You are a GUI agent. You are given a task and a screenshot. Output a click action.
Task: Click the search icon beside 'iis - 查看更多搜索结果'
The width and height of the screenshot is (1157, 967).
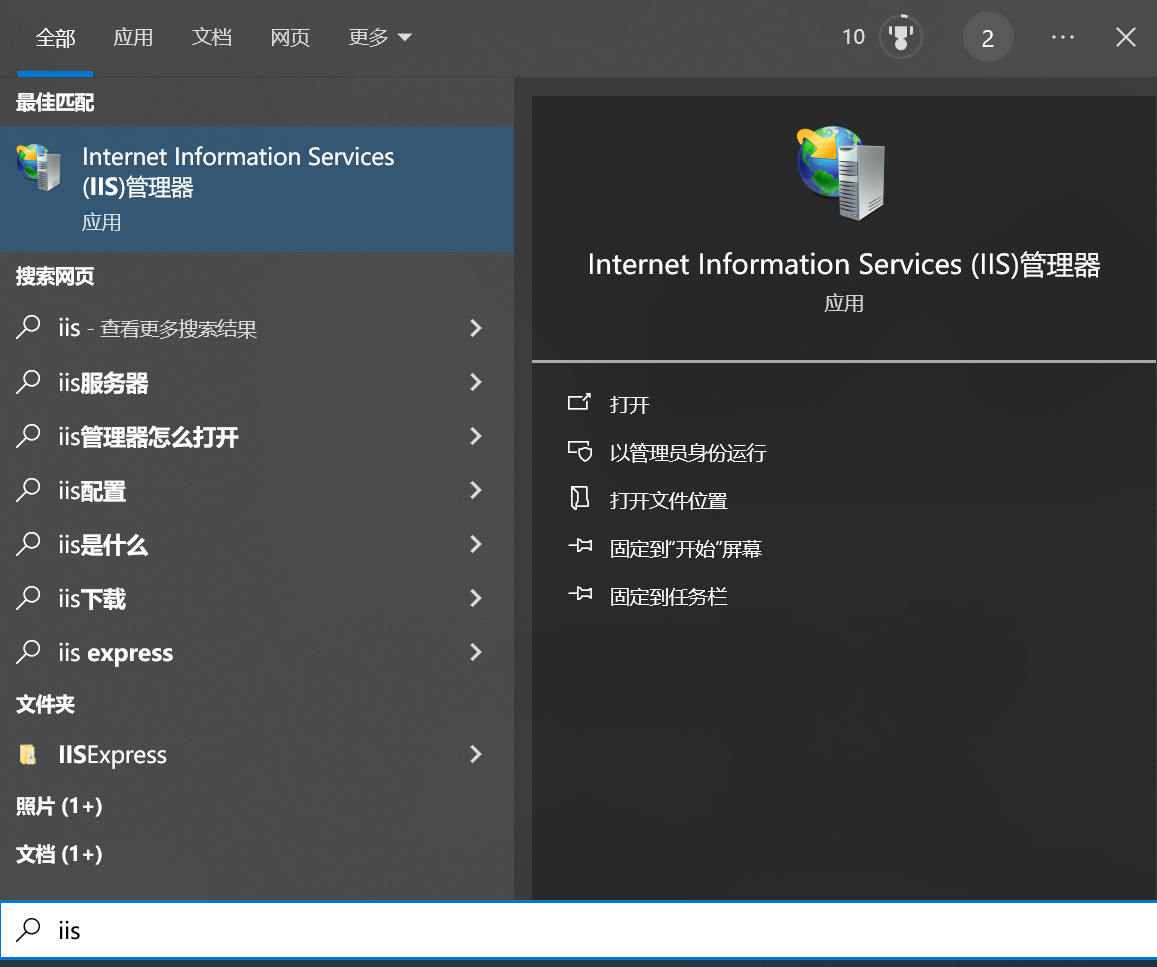click(28, 327)
